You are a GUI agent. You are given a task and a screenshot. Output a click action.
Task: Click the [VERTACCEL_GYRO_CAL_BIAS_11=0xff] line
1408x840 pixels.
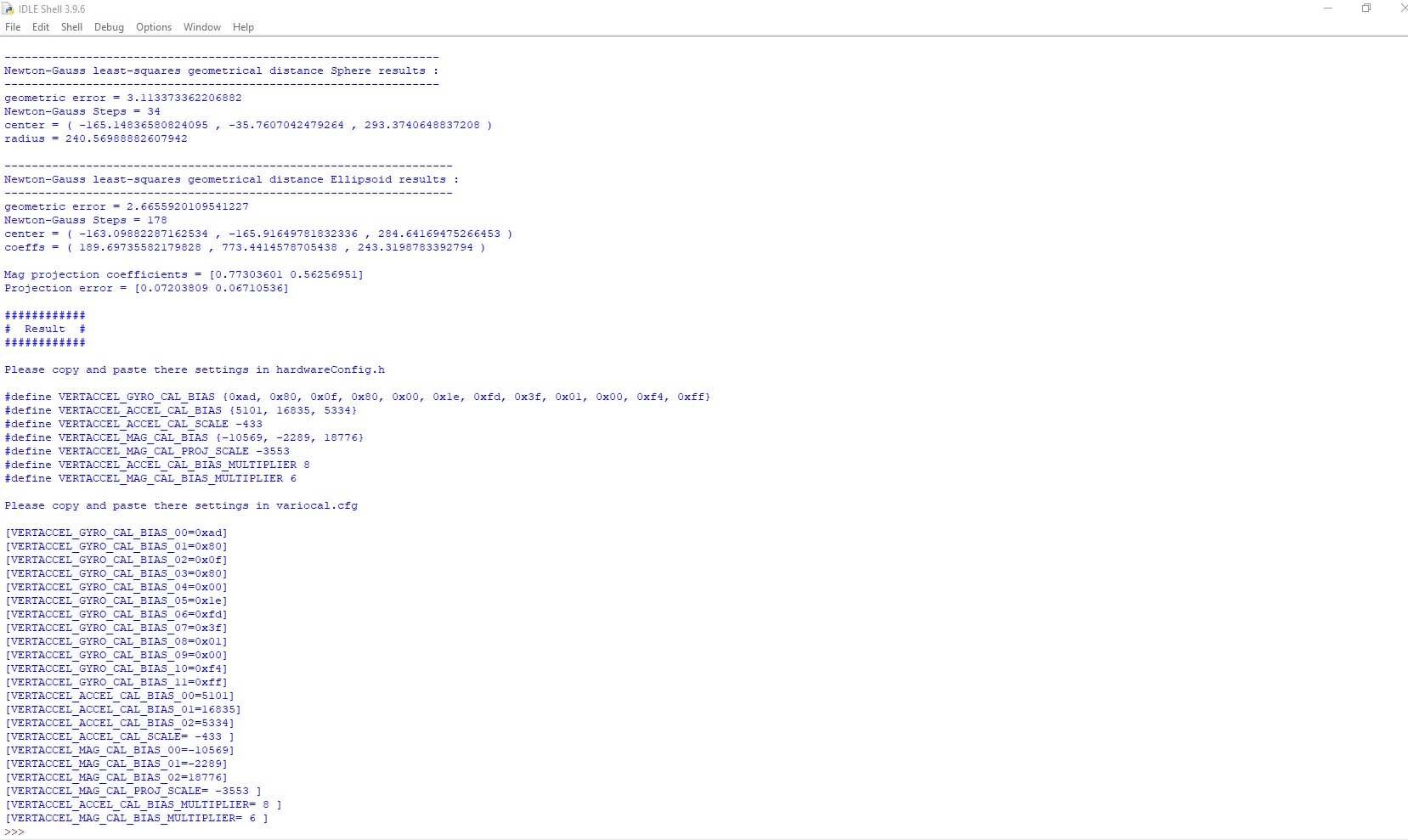click(x=116, y=682)
